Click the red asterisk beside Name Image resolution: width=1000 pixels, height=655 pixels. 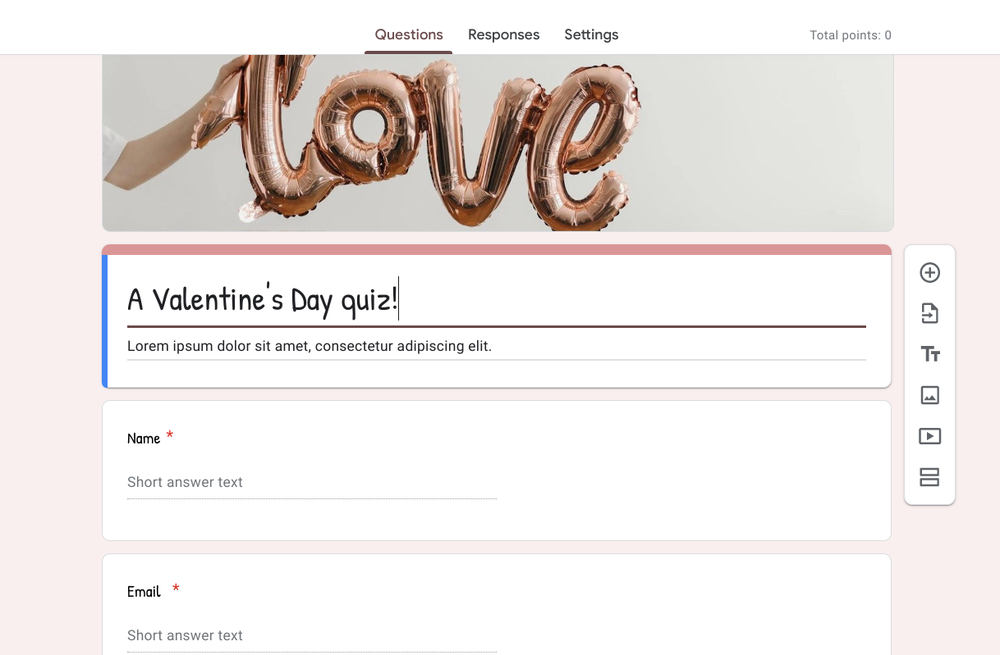point(169,436)
